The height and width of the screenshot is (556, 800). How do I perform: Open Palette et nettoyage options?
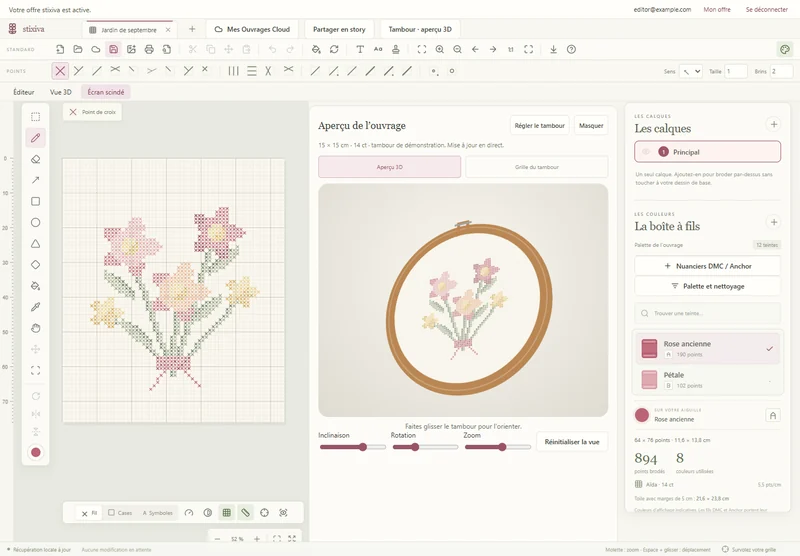point(707,286)
